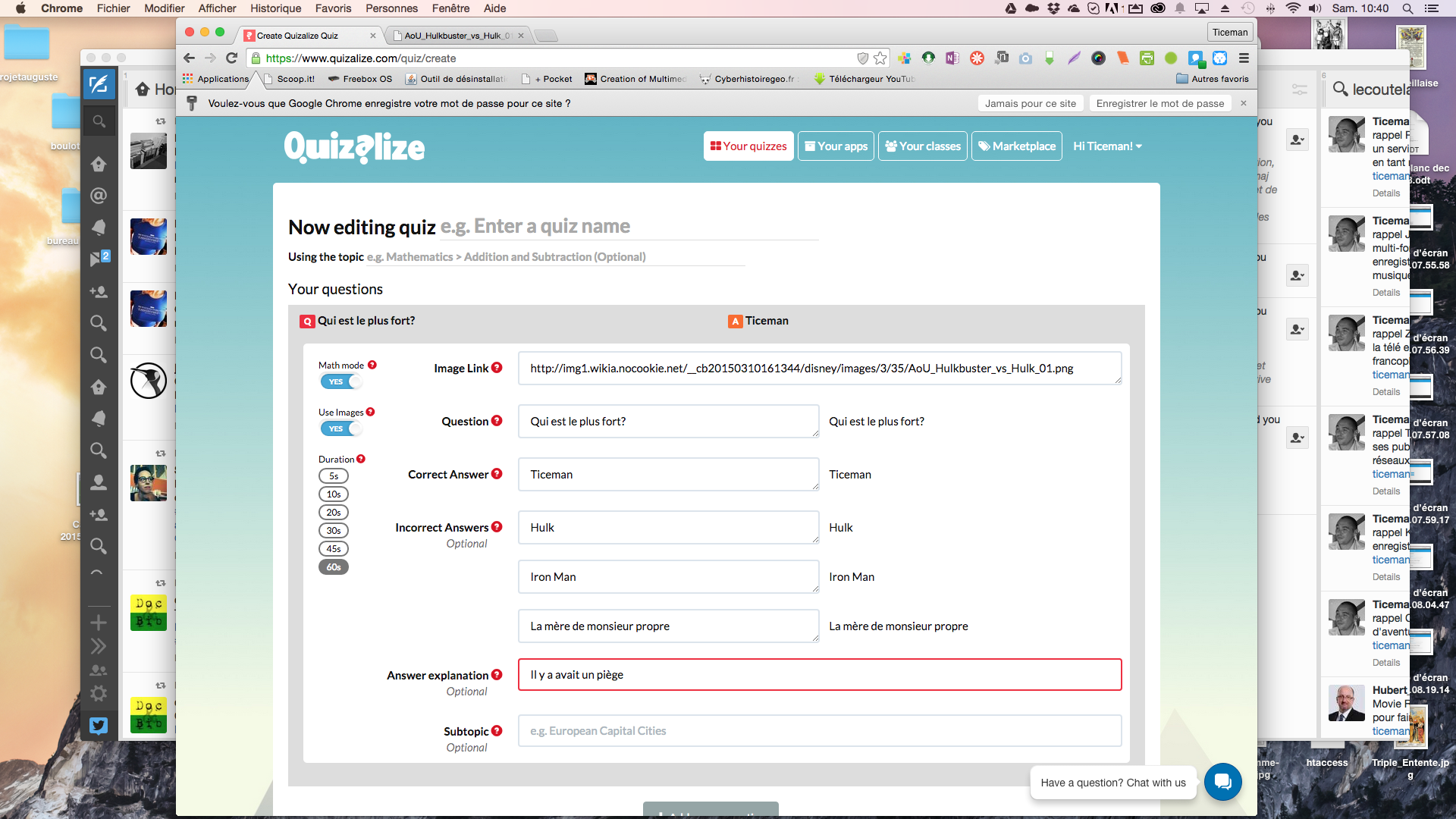
Task: Open Autres favoris bookmarks folder
Action: [x=1212, y=79]
